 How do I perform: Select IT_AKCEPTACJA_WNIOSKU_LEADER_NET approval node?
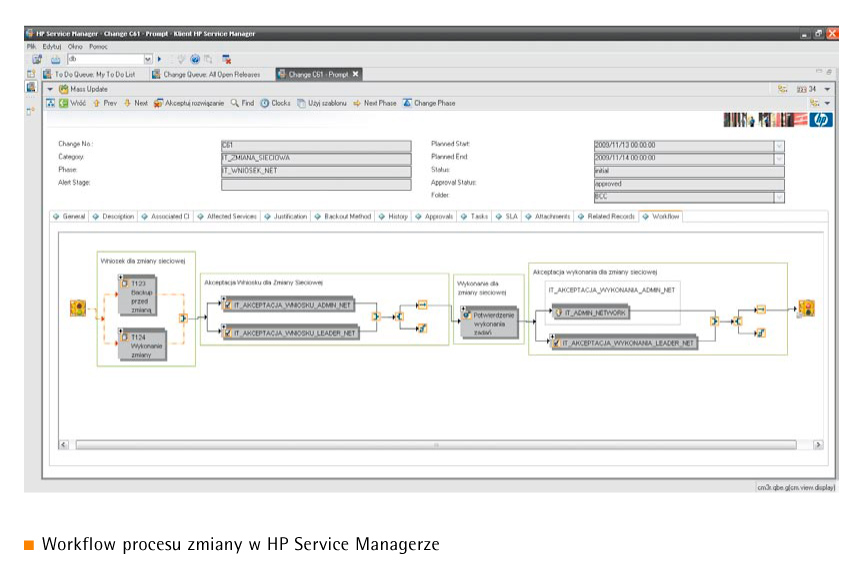coord(290,332)
